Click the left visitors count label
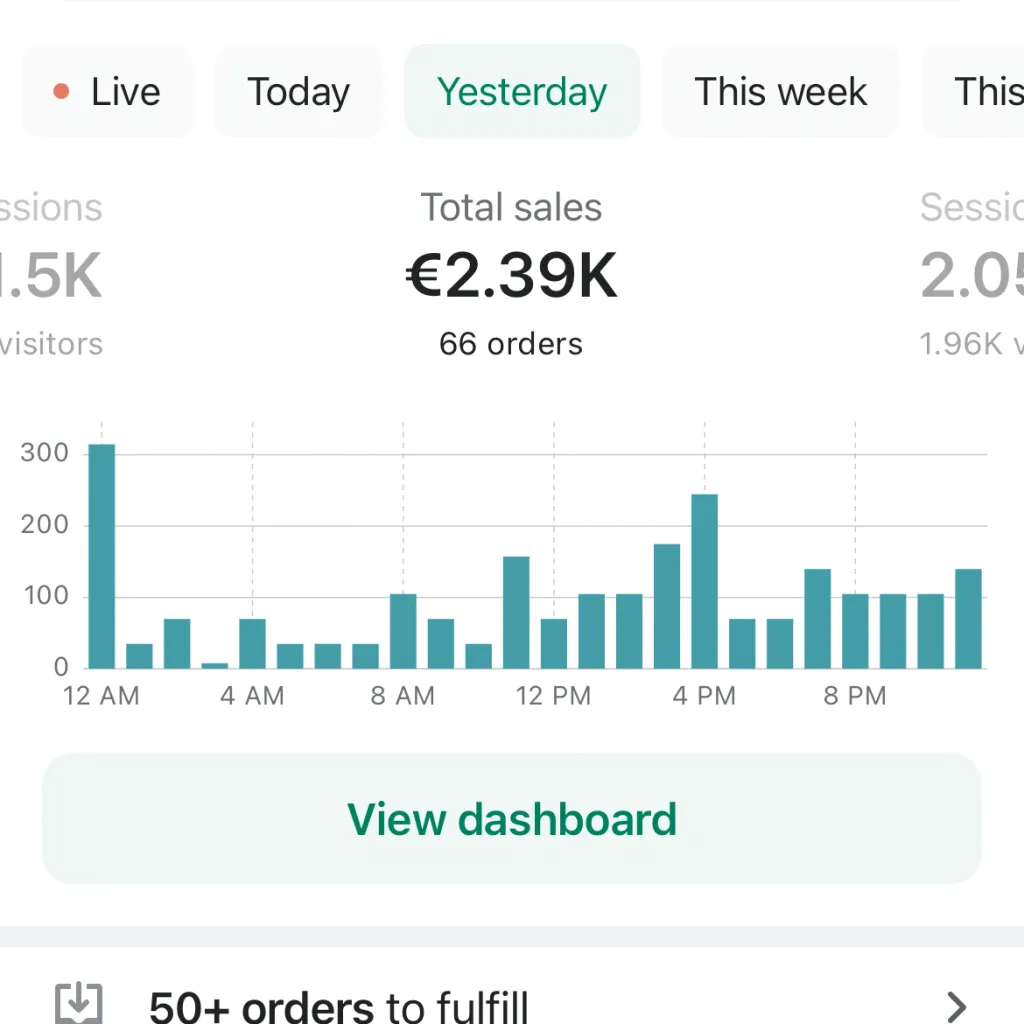Viewport: 1024px width, 1024px height. [x=50, y=344]
